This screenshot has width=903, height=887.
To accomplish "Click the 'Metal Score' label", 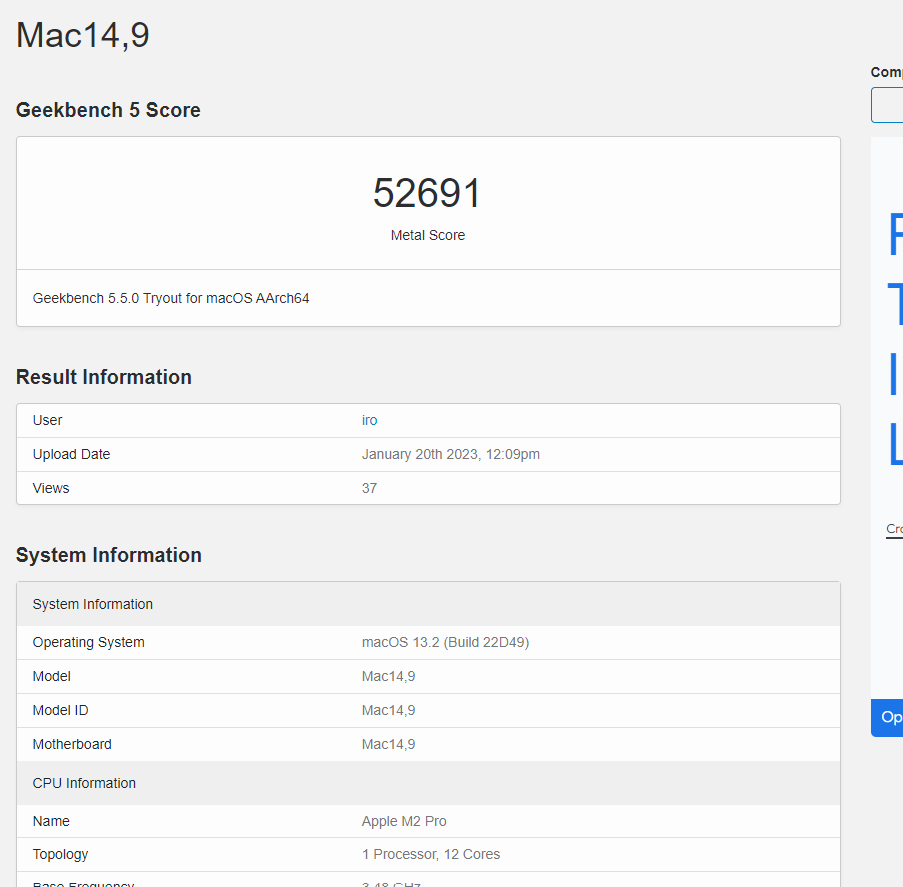I will pyautogui.click(x=427, y=235).
